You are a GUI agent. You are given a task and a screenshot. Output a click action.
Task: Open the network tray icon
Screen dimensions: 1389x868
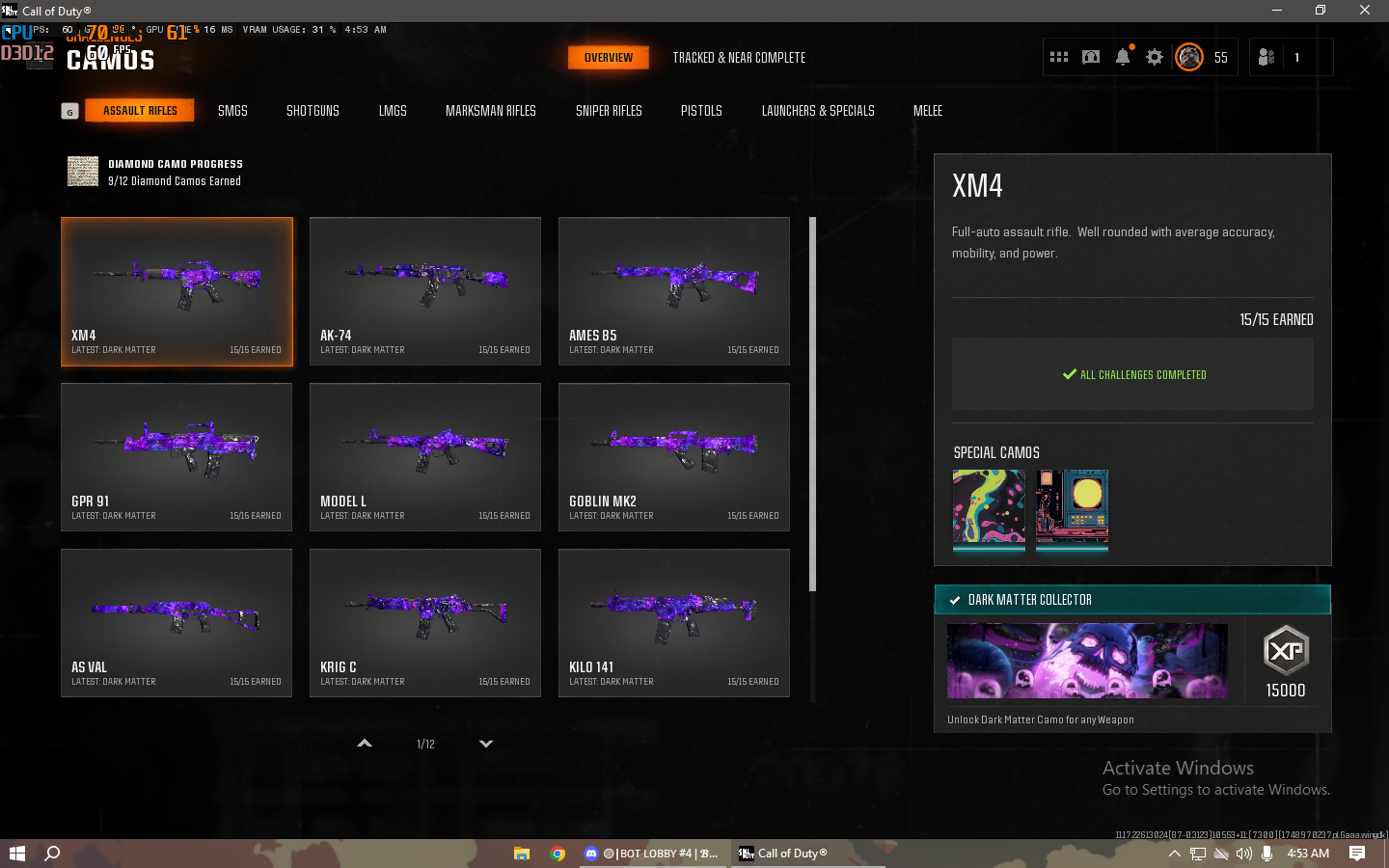[1198, 854]
